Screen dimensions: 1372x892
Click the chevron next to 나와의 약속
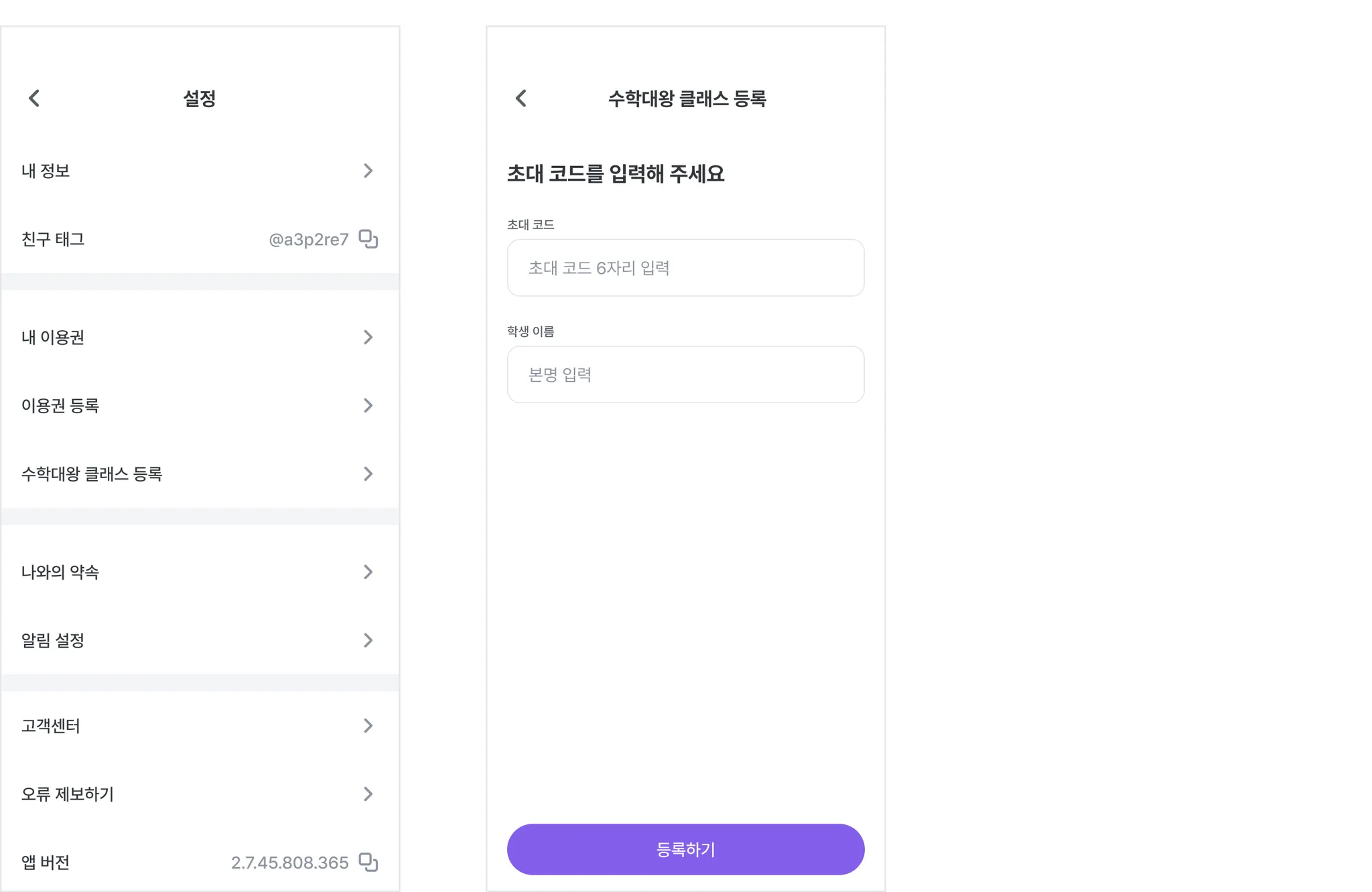tap(368, 572)
